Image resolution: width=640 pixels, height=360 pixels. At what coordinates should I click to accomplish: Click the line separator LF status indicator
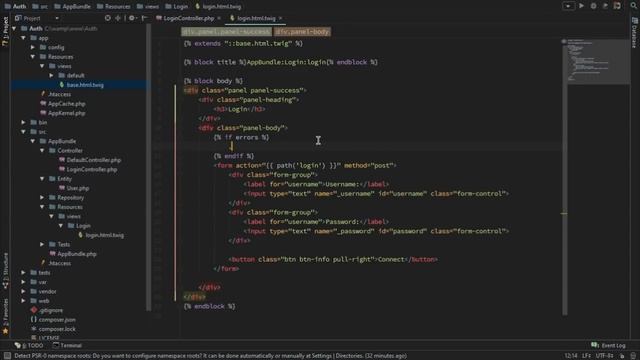click(586, 356)
